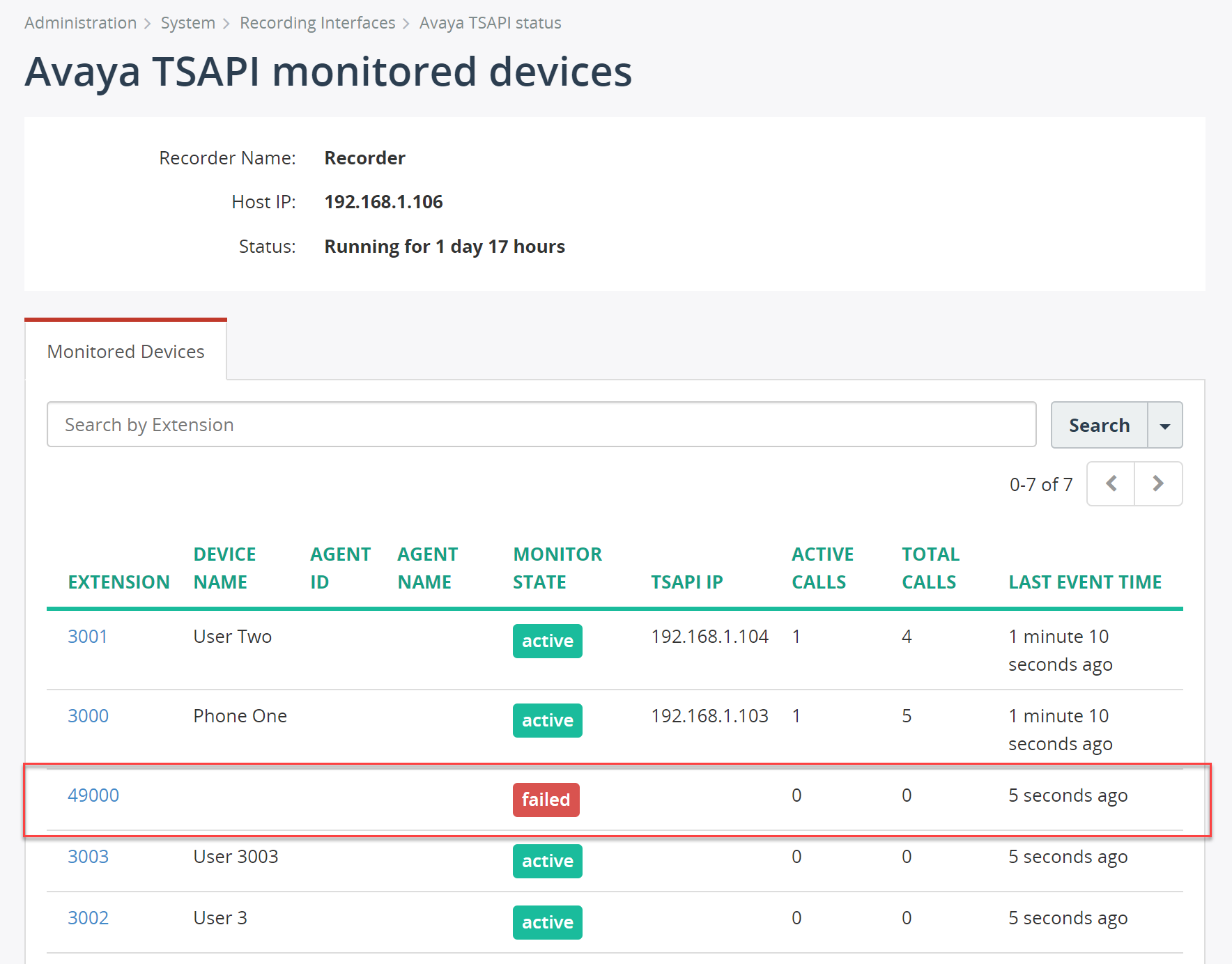The height and width of the screenshot is (964, 1232).
Task: Go to next page of results
Action: (x=1158, y=483)
